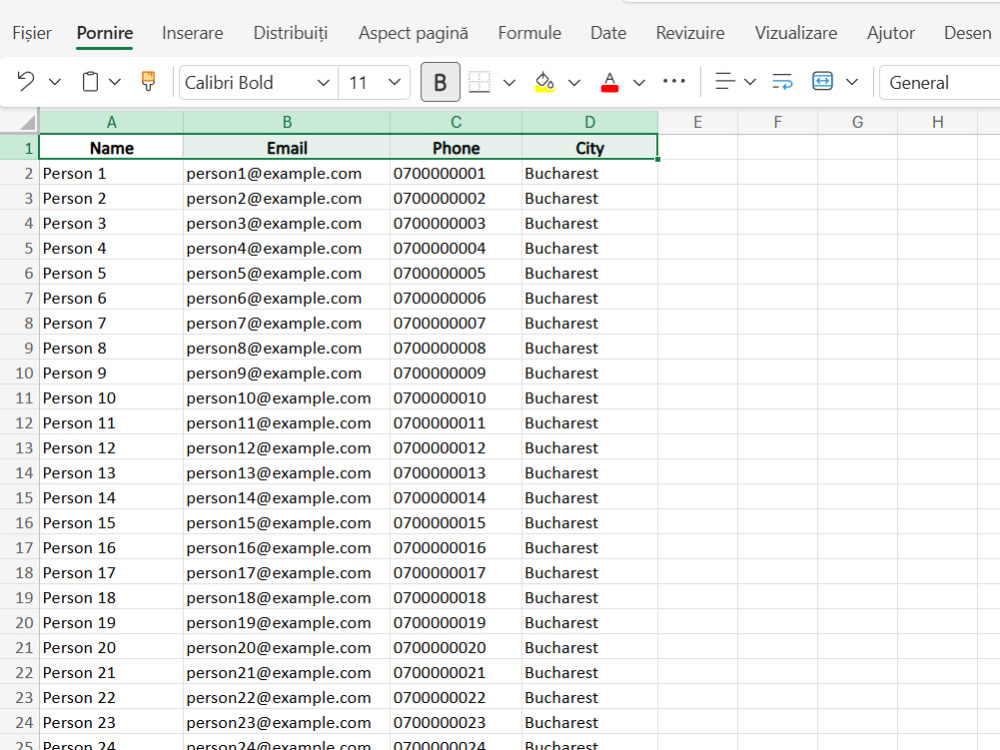Select column D header
This screenshot has width=1000, height=750.
click(590, 122)
